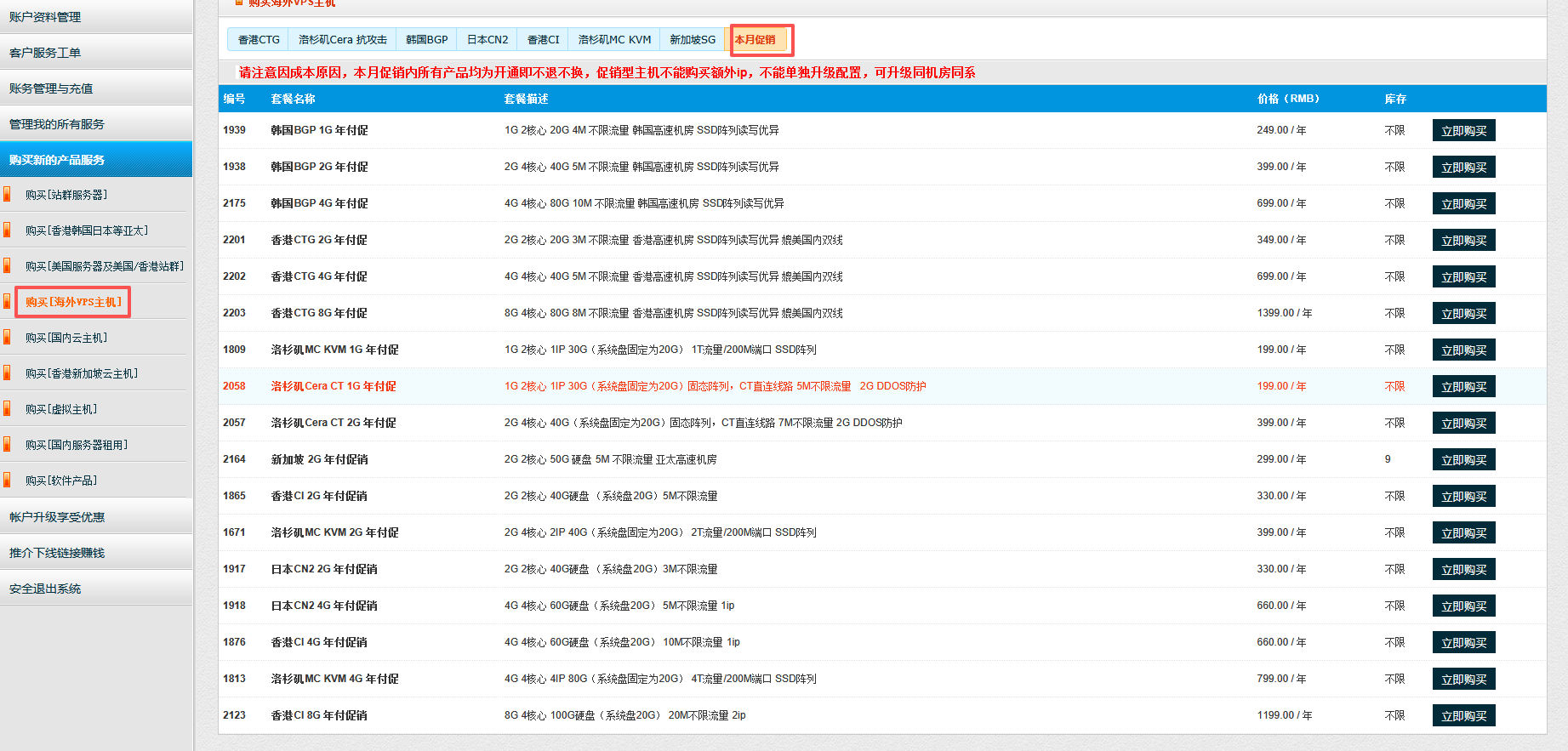Screen dimensions: 1568x751
Task: Switch to 日本CN2 tab
Action: 488,39
